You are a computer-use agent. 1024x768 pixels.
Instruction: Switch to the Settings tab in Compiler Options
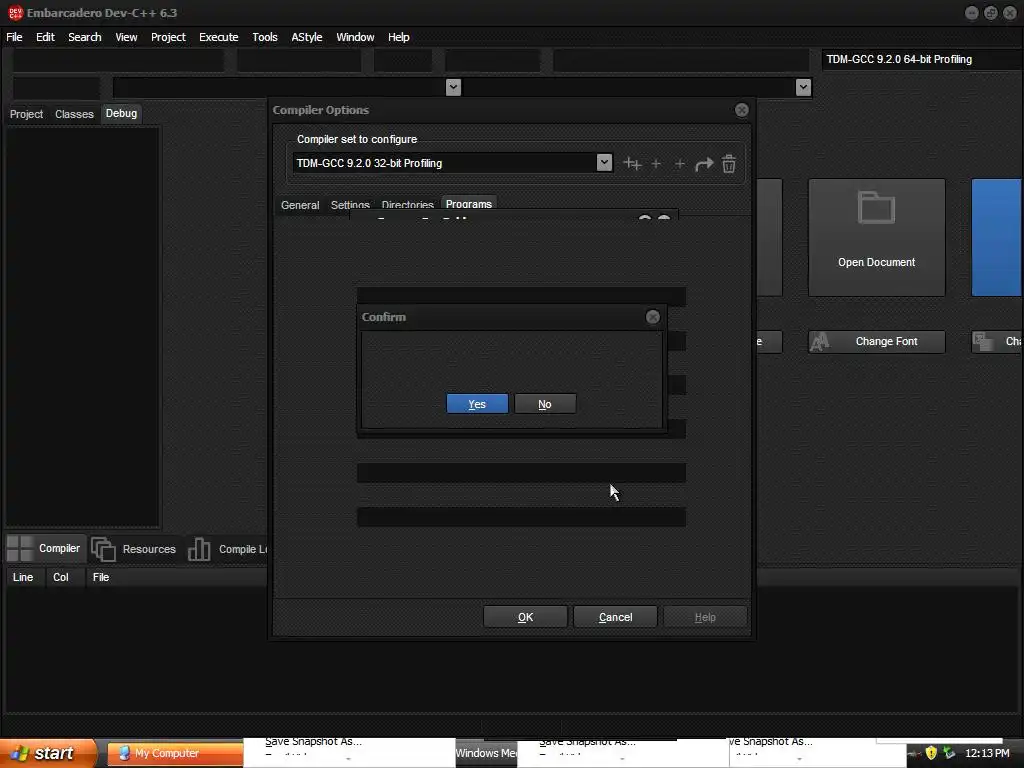tap(350, 205)
